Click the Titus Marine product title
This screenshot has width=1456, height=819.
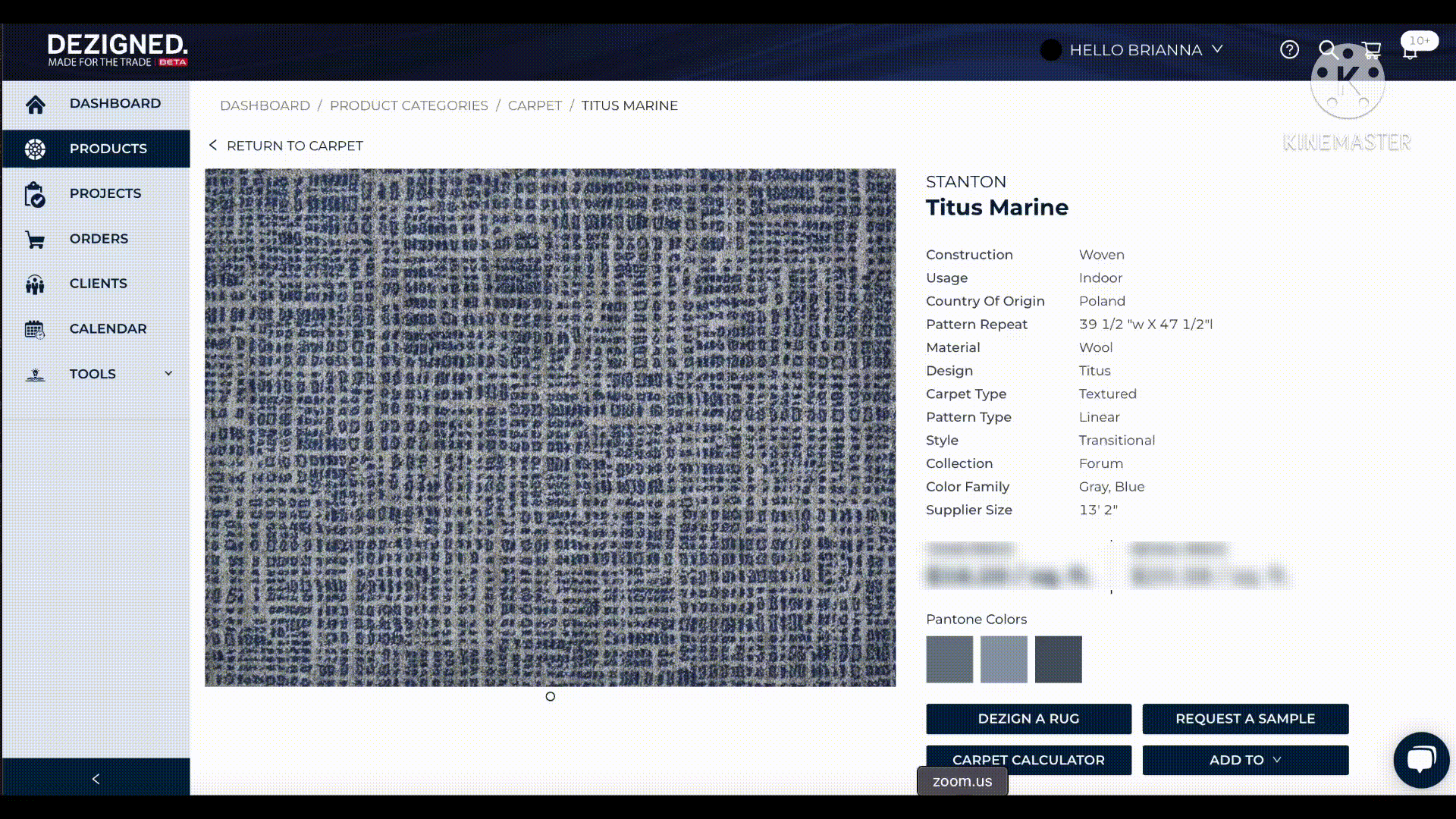tap(997, 208)
